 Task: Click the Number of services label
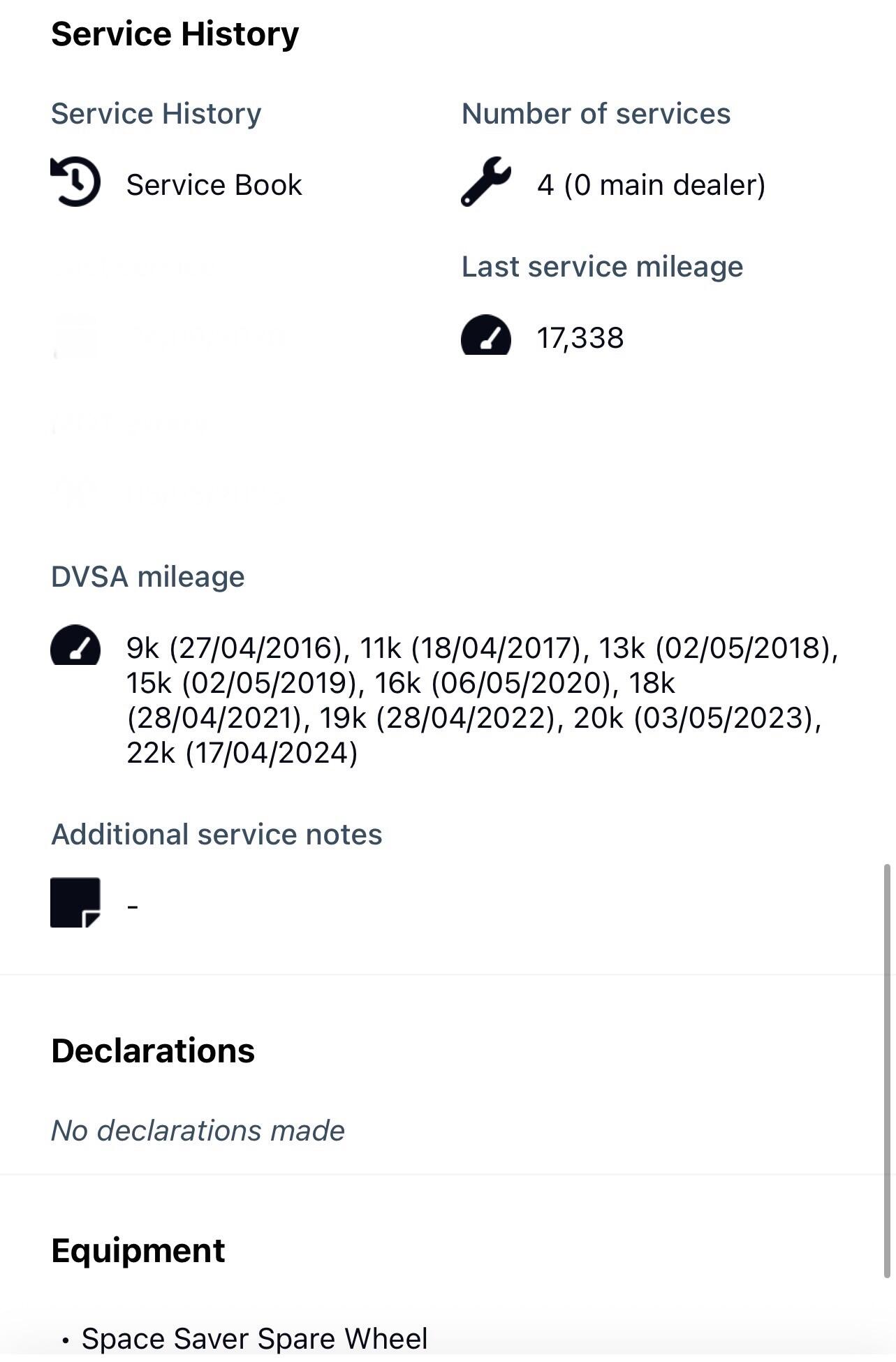(x=596, y=113)
